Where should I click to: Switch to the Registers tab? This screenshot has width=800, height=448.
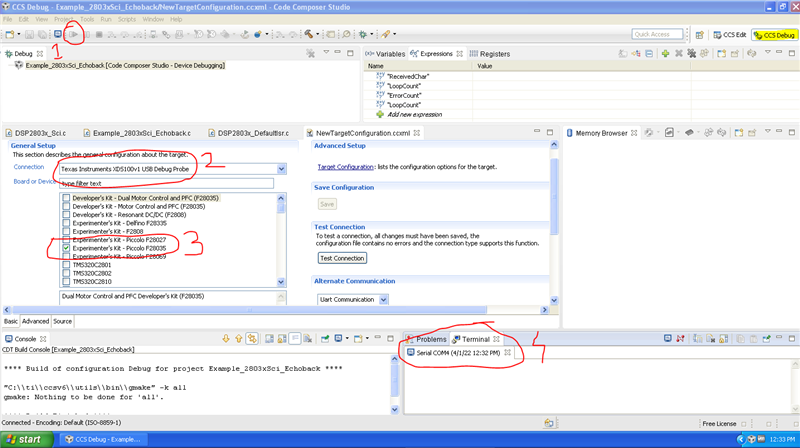click(x=490, y=54)
